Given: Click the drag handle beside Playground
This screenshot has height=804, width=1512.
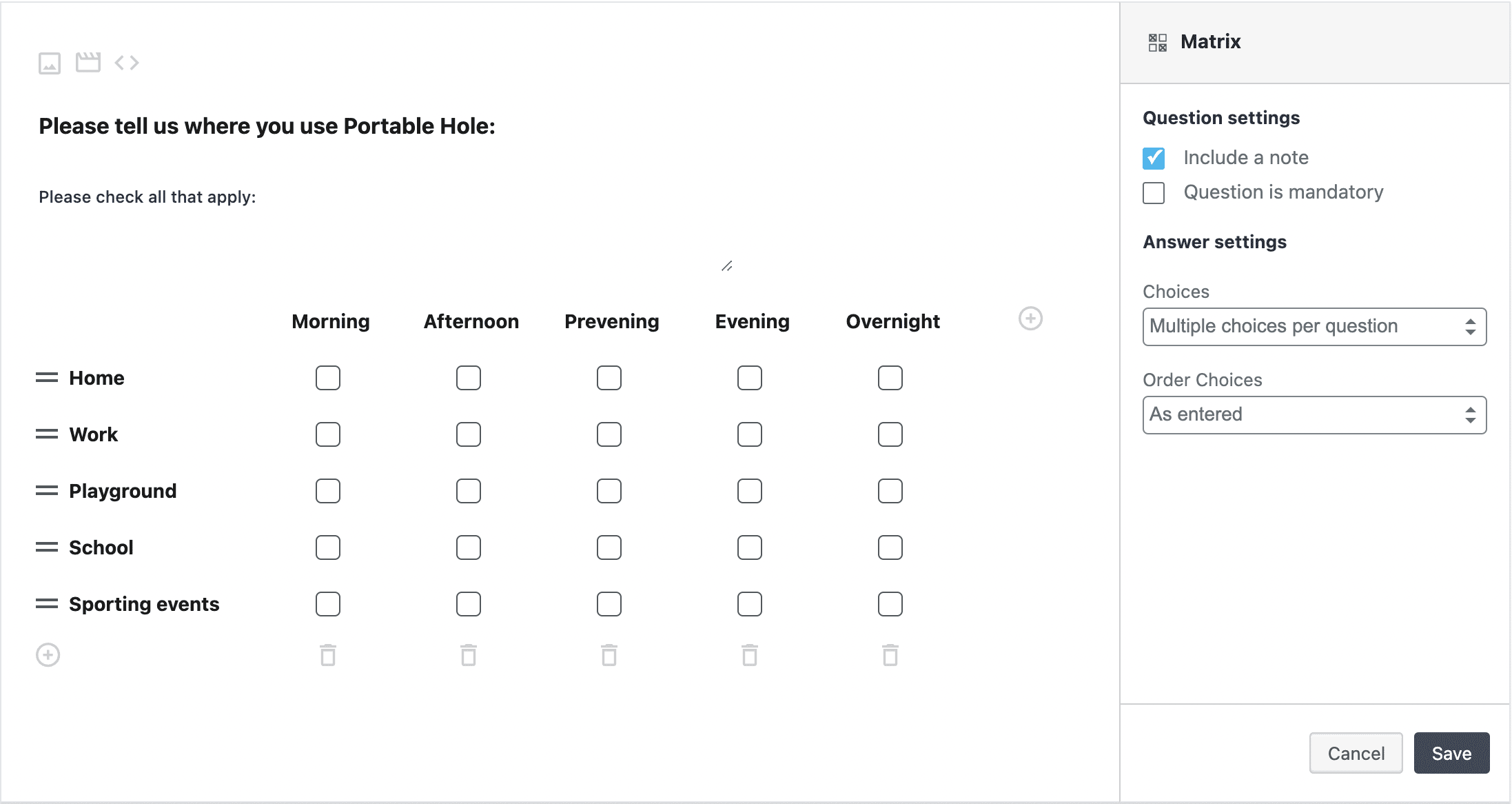Looking at the screenshot, I should coord(46,490).
